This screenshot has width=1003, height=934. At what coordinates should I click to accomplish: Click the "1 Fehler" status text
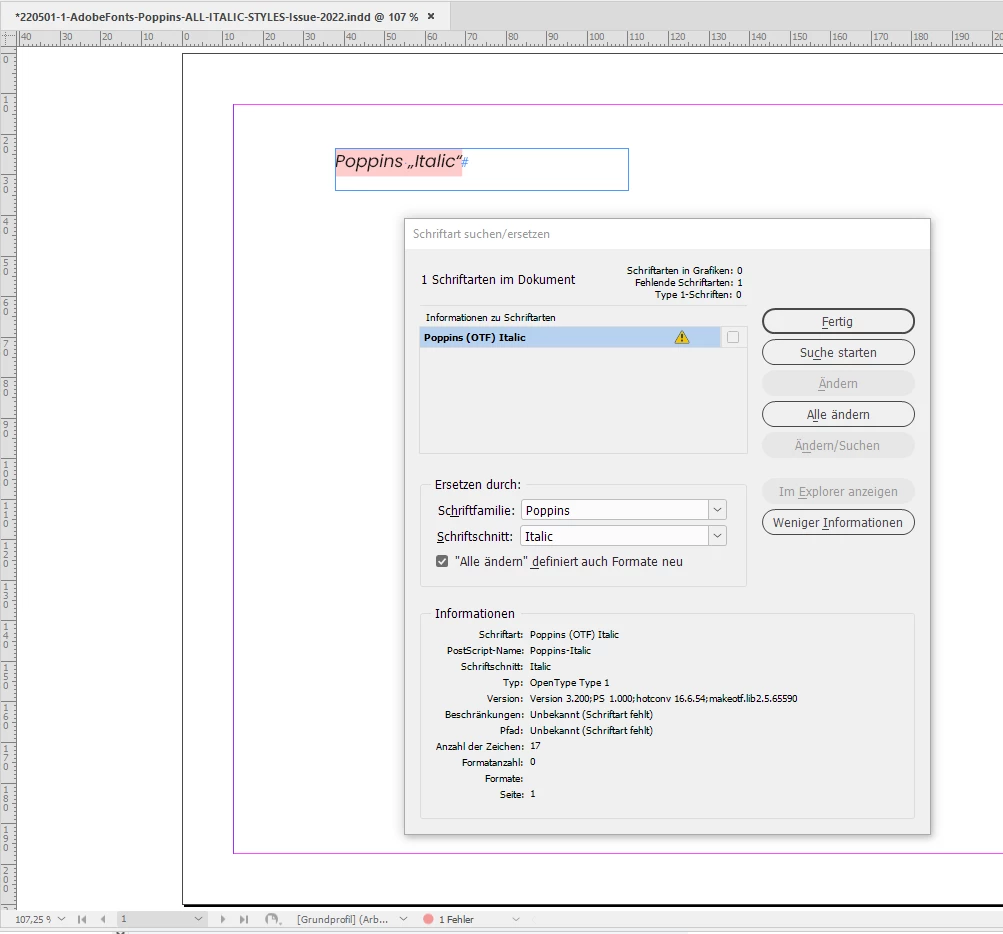click(456, 919)
